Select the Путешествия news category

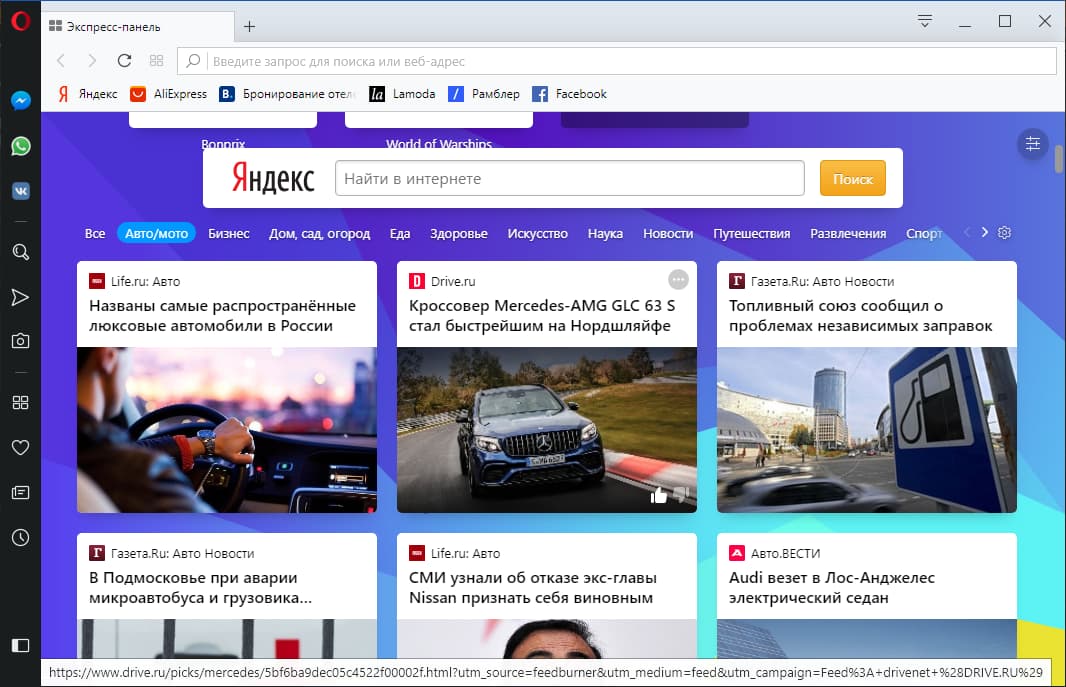tap(751, 233)
